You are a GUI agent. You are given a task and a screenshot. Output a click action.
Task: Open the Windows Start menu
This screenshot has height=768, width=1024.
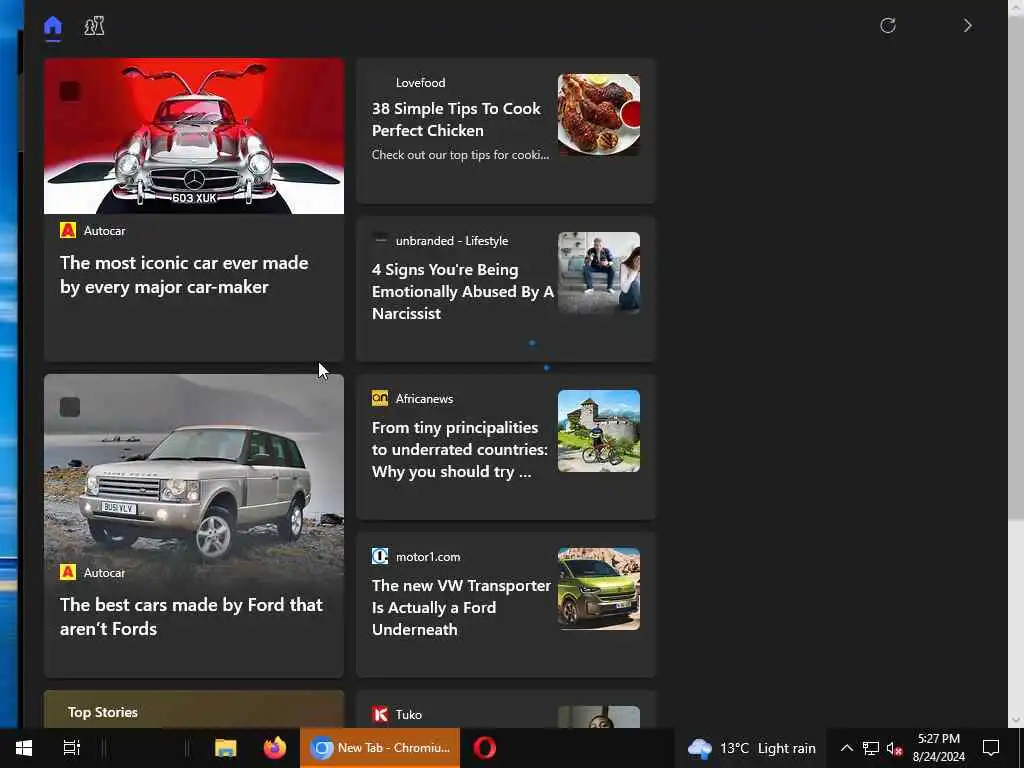coord(24,748)
